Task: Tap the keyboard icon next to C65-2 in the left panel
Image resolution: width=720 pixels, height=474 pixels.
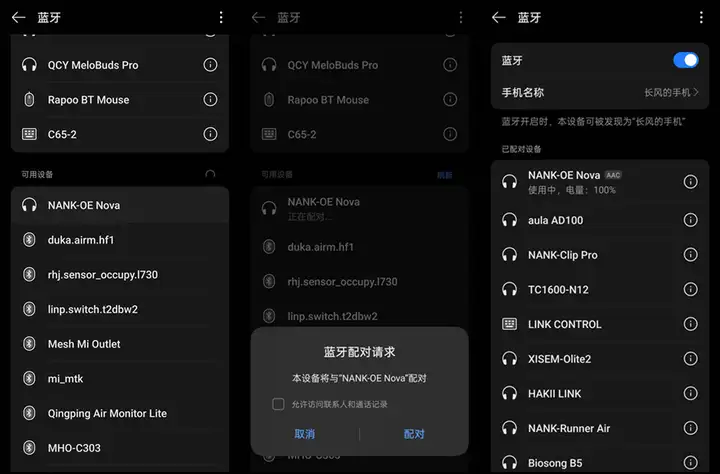Action: pos(29,134)
